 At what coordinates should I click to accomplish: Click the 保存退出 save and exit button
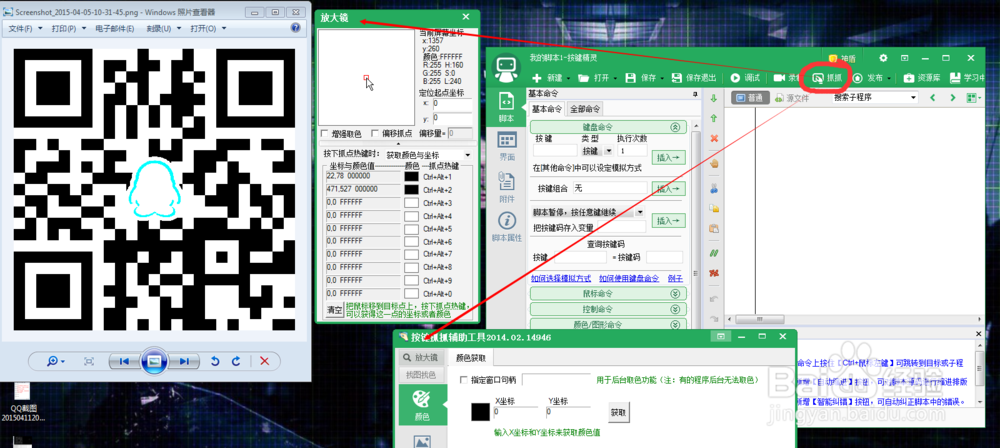[x=695, y=78]
